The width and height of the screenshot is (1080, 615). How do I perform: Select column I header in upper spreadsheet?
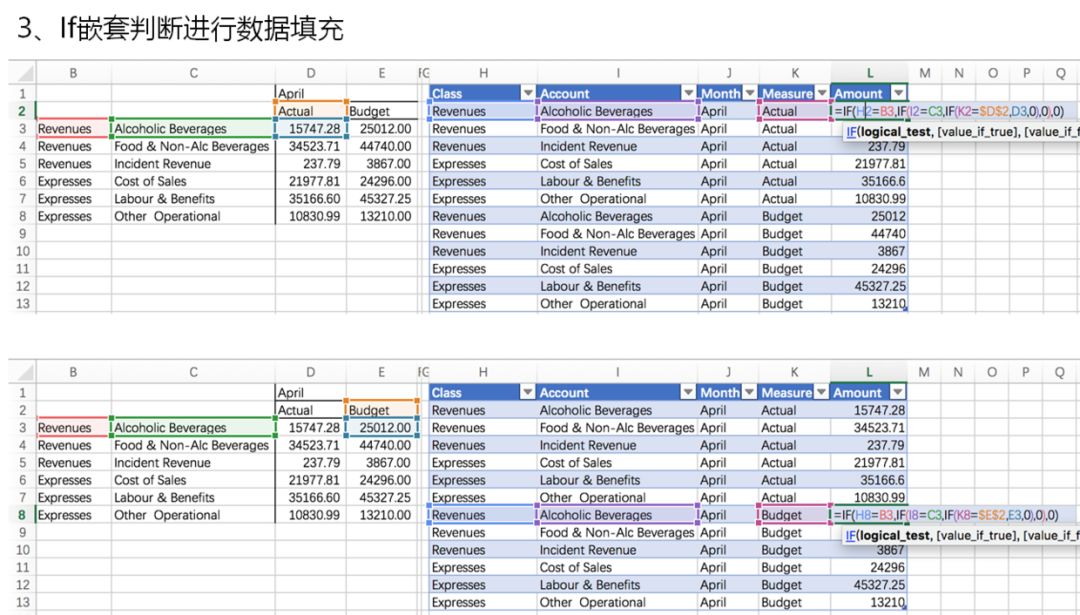(x=618, y=73)
